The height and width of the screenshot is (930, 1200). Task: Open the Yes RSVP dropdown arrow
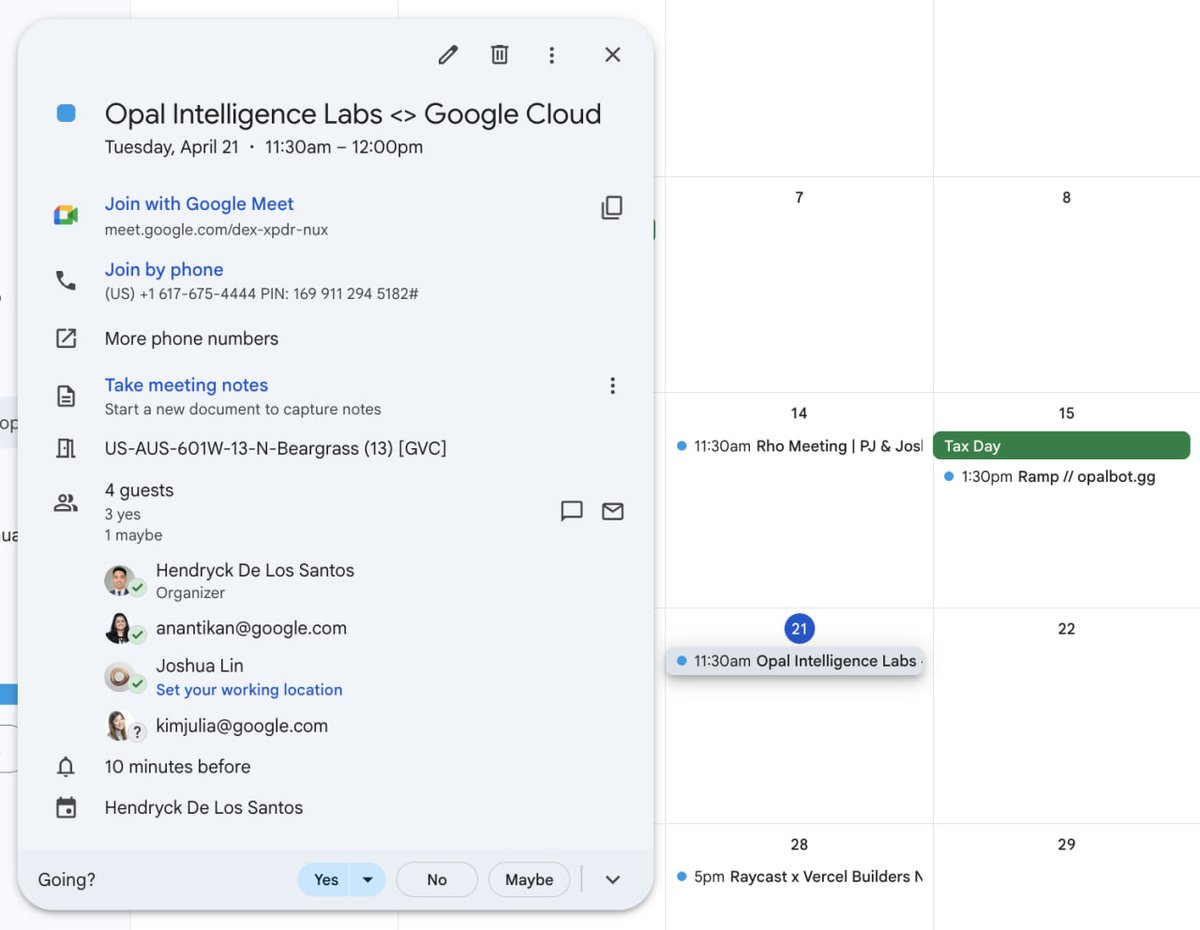367,880
